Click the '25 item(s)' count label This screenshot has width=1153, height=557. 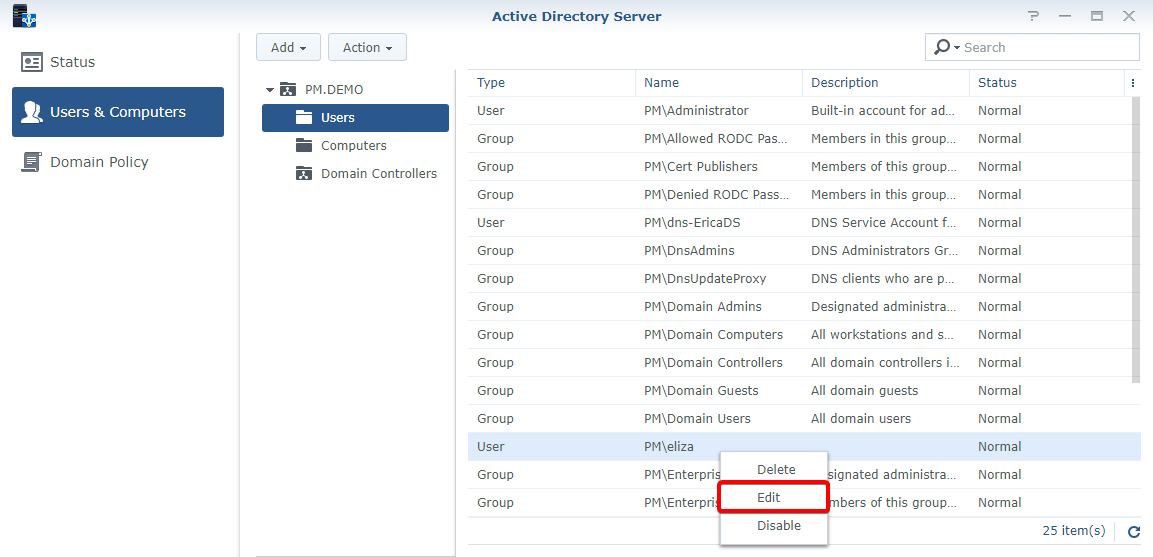pyautogui.click(x=1074, y=531)
